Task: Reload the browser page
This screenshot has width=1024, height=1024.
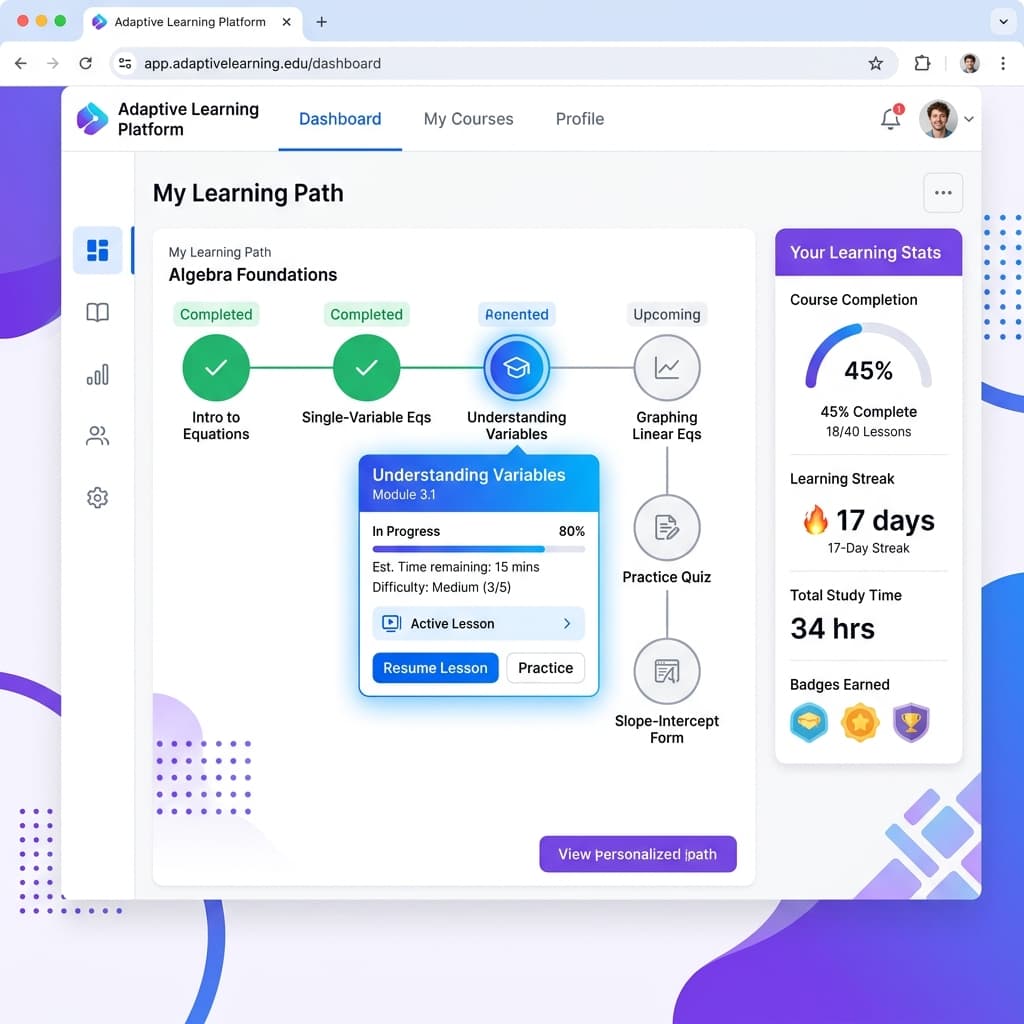Action: (x=86, y=63)
